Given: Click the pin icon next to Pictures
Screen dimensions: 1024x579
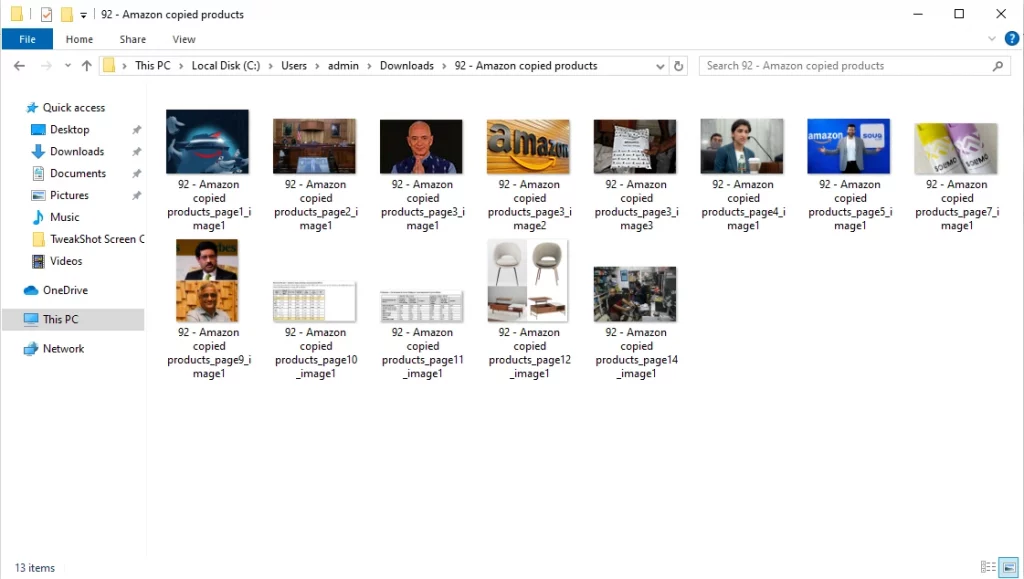Looking at the screenshot, I should click(136, 195).
